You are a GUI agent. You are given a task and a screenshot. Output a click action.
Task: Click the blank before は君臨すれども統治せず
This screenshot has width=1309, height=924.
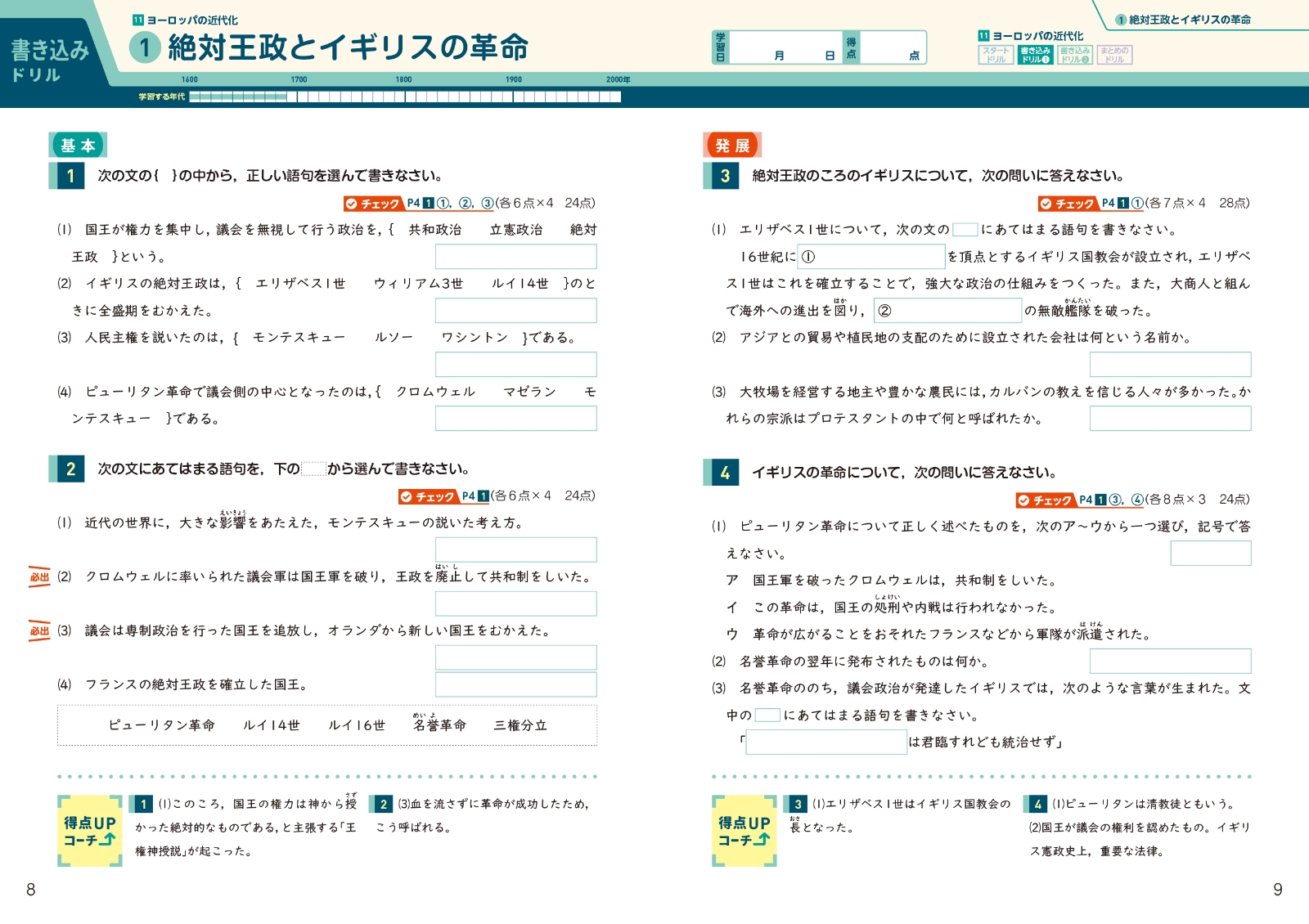click(826, 742)
